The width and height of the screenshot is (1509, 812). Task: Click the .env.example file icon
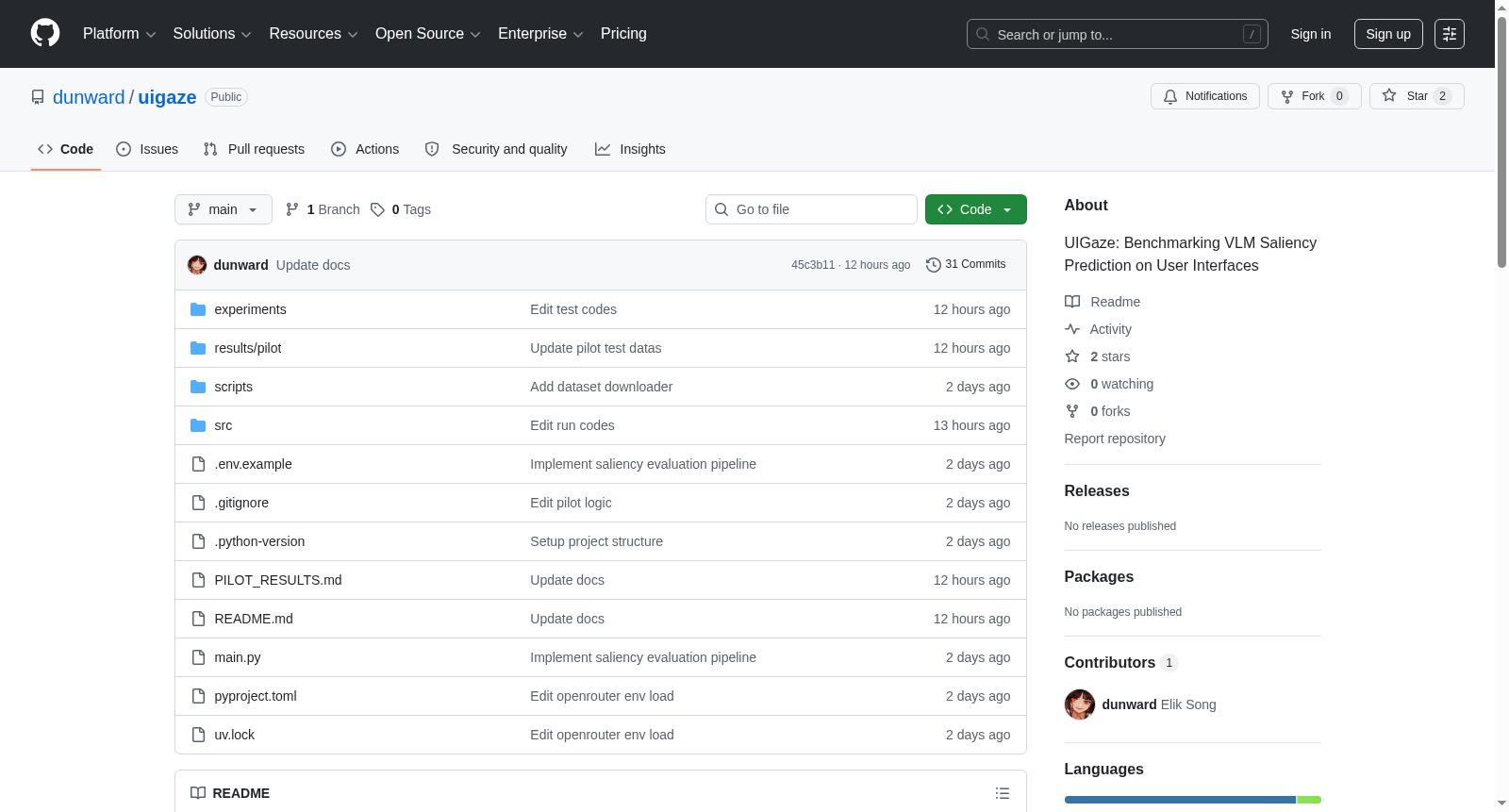[198, 464]
